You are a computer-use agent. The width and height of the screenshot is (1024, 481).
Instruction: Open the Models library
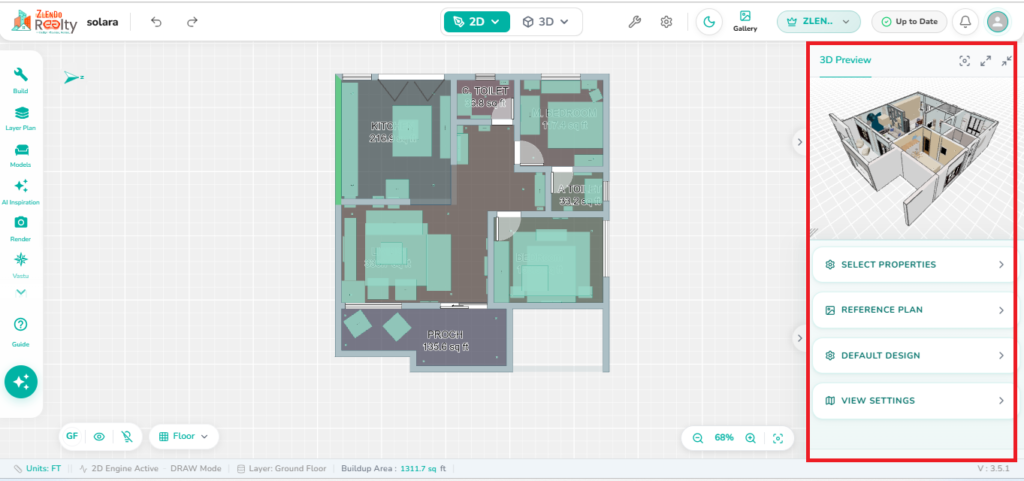20,155
